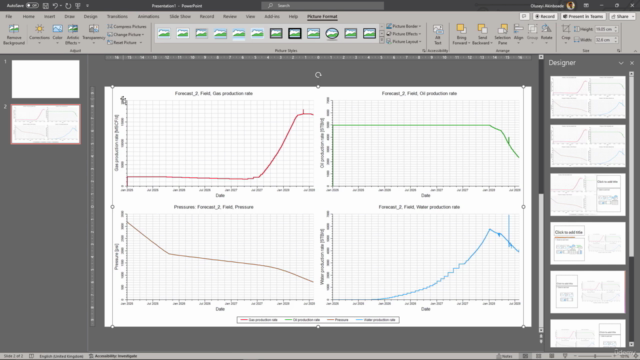Select slide 2 thumbnail
640x360 pixels.
tap(45, 124)
